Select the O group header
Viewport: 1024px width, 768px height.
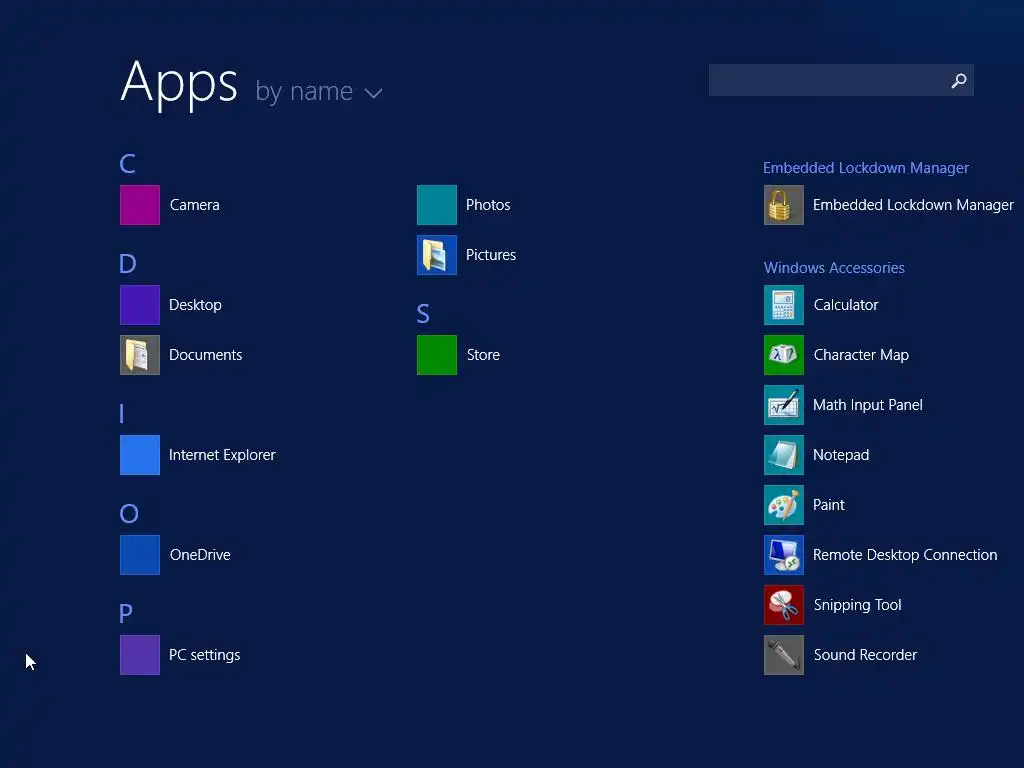coord(129,514)
